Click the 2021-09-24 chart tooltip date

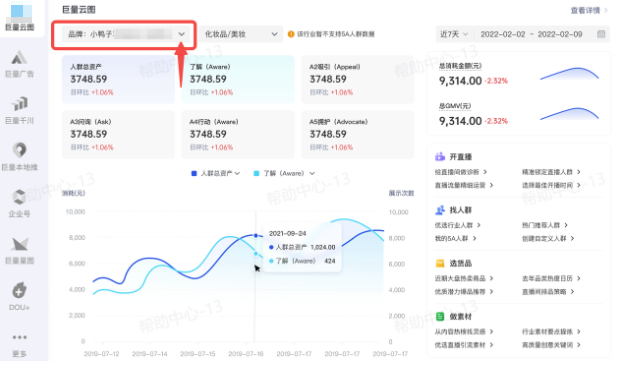click(287, 233)
